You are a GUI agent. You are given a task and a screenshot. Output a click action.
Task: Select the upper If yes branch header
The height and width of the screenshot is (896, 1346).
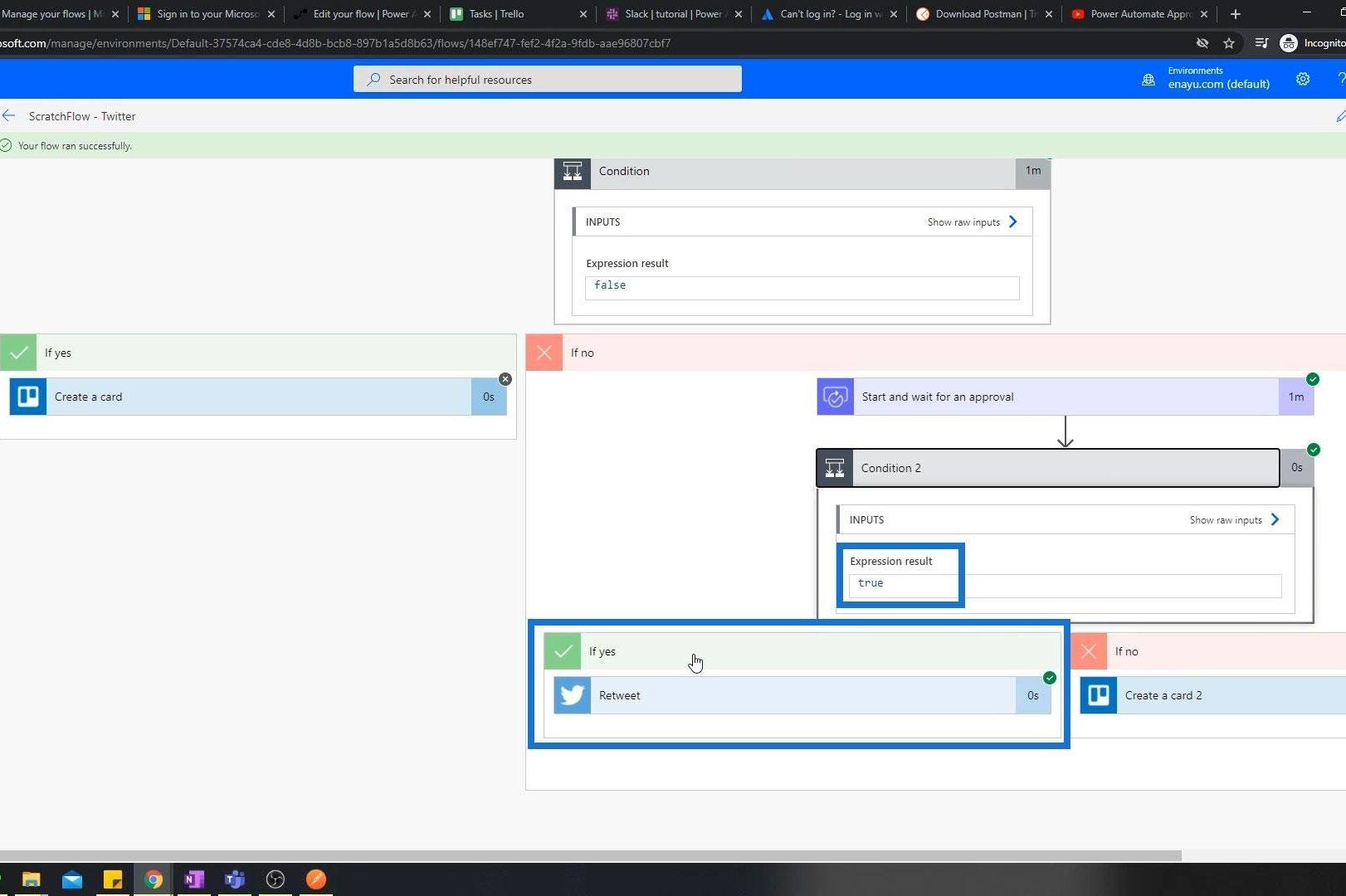click(x=258, y=353)
